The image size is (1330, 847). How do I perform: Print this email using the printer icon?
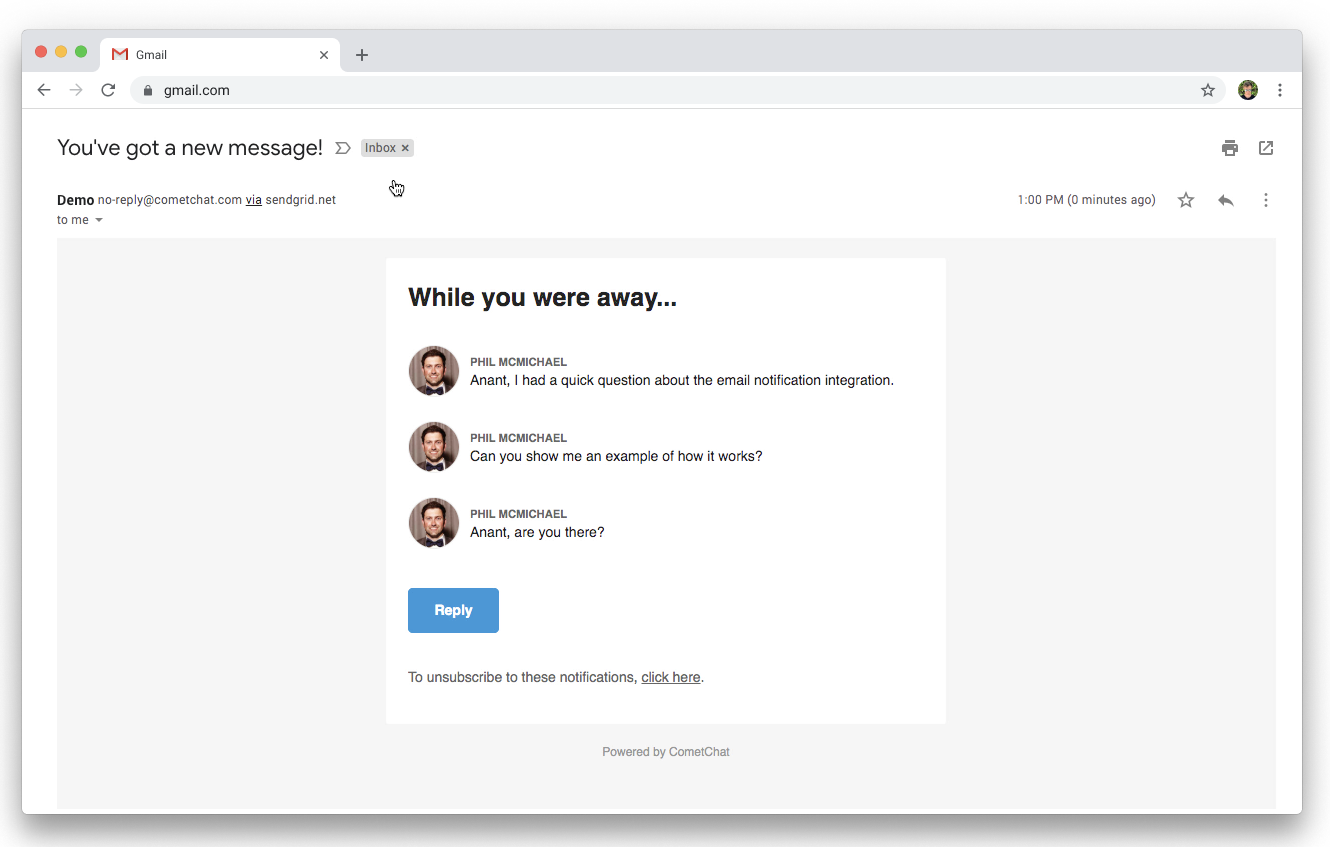click(x=1229, y=148)
